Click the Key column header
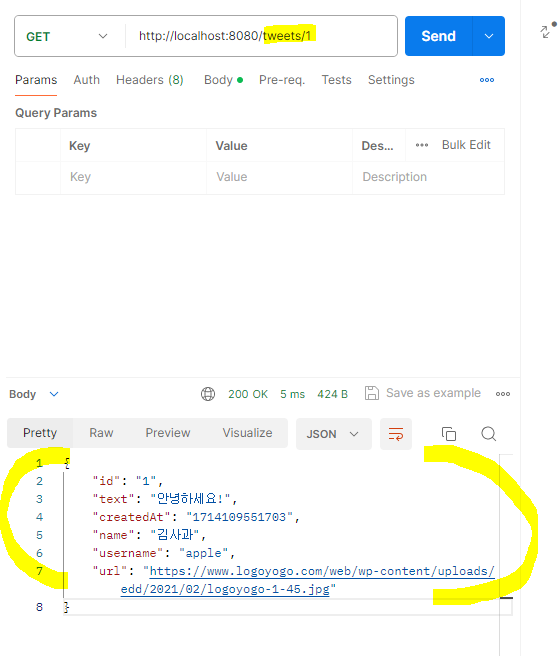This screenshot has height=656, width=559. click(x=79, y=146)
